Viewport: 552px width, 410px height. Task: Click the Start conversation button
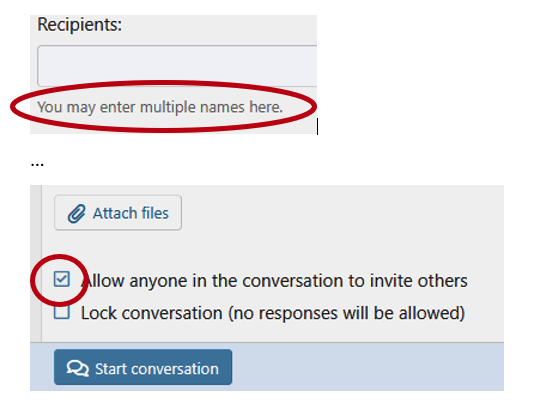143,367
